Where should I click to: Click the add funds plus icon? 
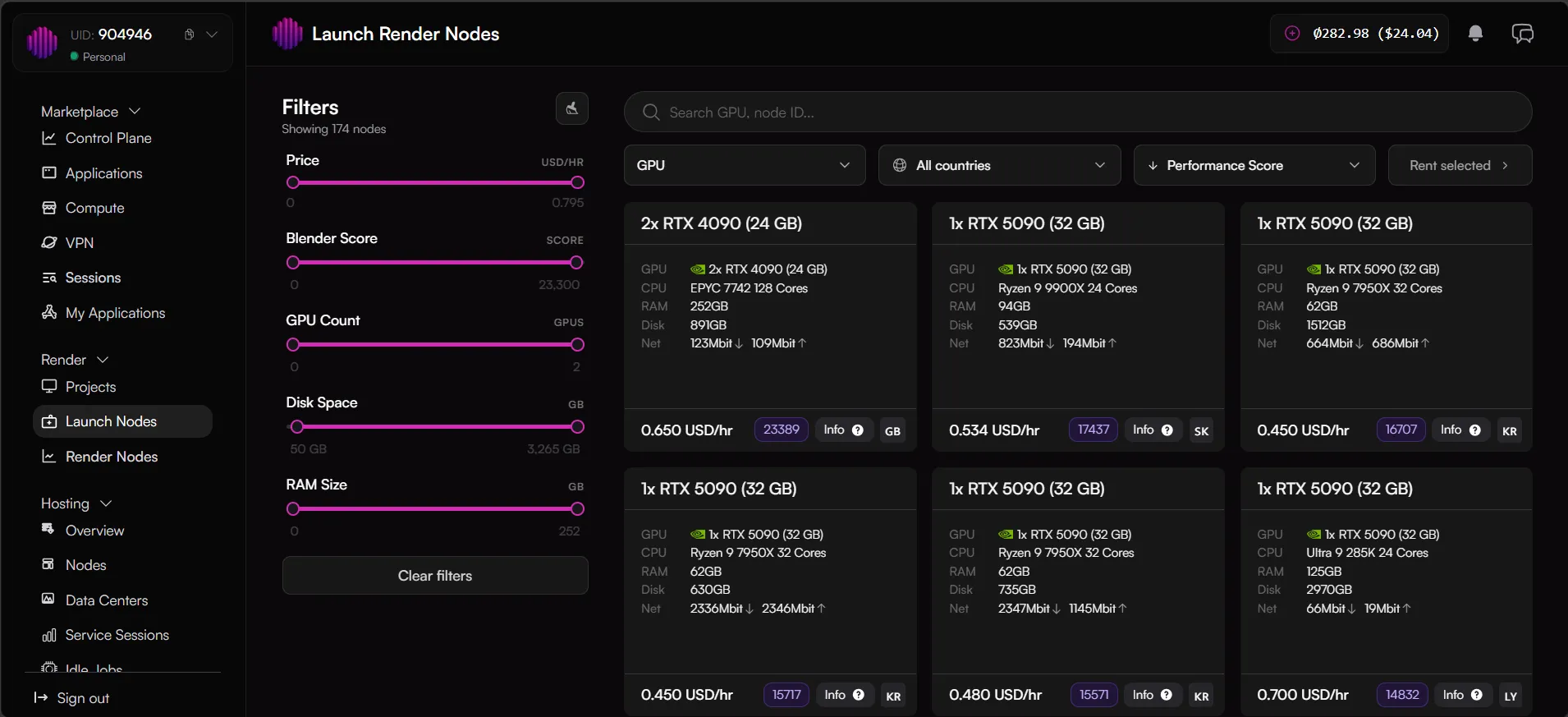coord(1292,34)
